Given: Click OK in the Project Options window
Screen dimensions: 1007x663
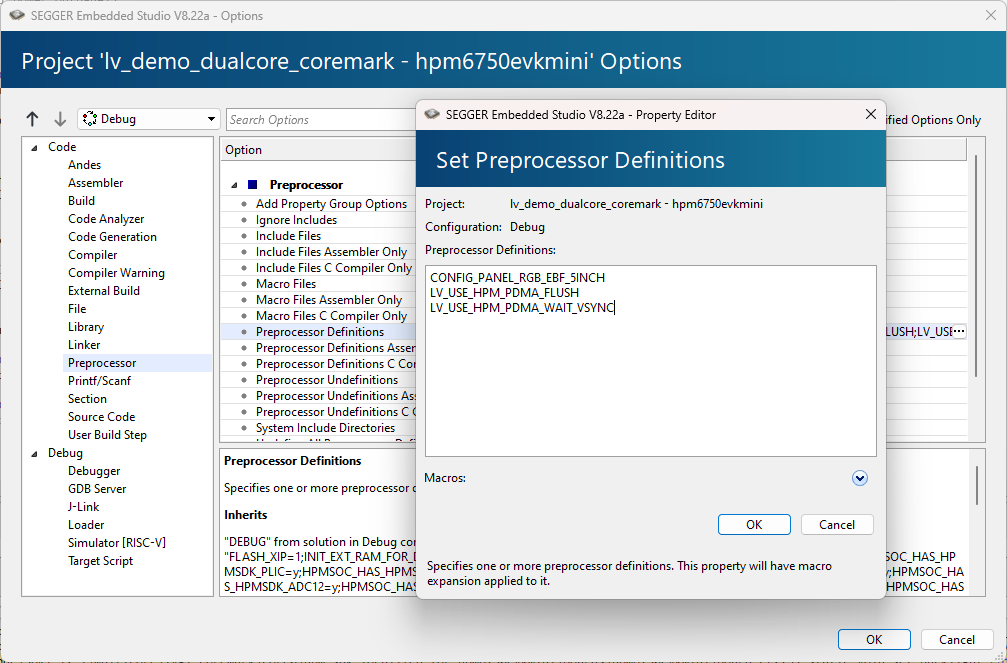Looking at the screenshot, I should 874,639.
